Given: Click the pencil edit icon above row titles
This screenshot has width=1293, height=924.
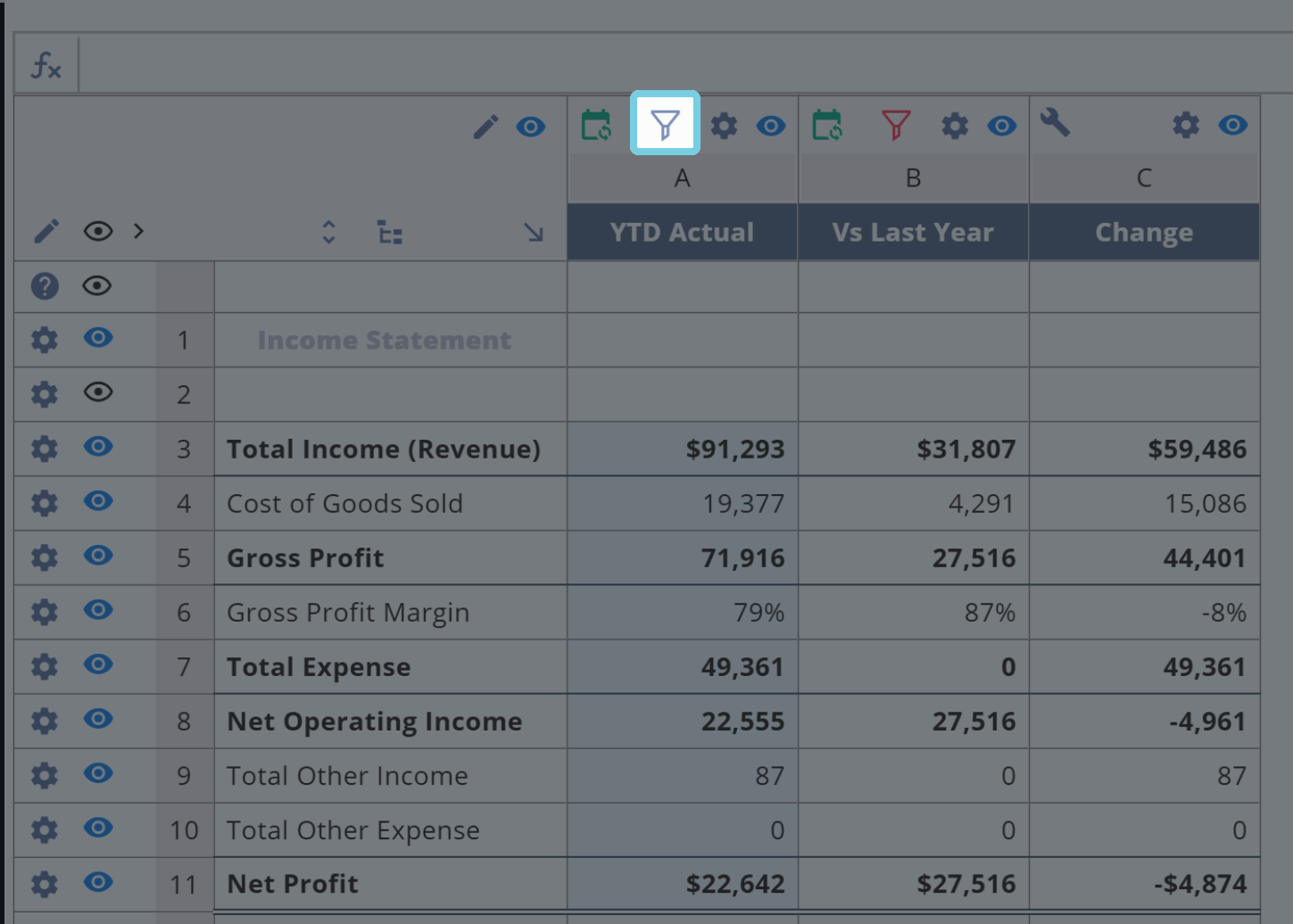Looking at the screenshot, I should (x=485, y=127).
